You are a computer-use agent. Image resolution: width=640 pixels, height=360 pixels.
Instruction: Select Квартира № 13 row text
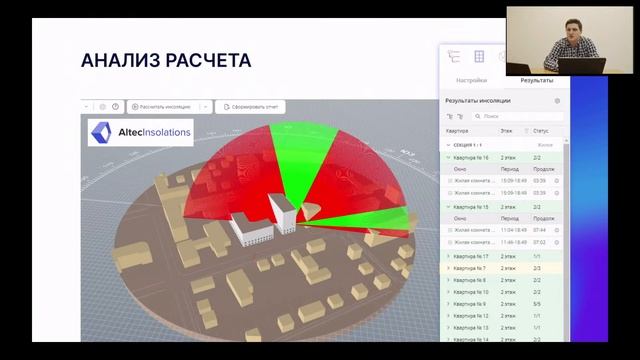tap(471, 328)
